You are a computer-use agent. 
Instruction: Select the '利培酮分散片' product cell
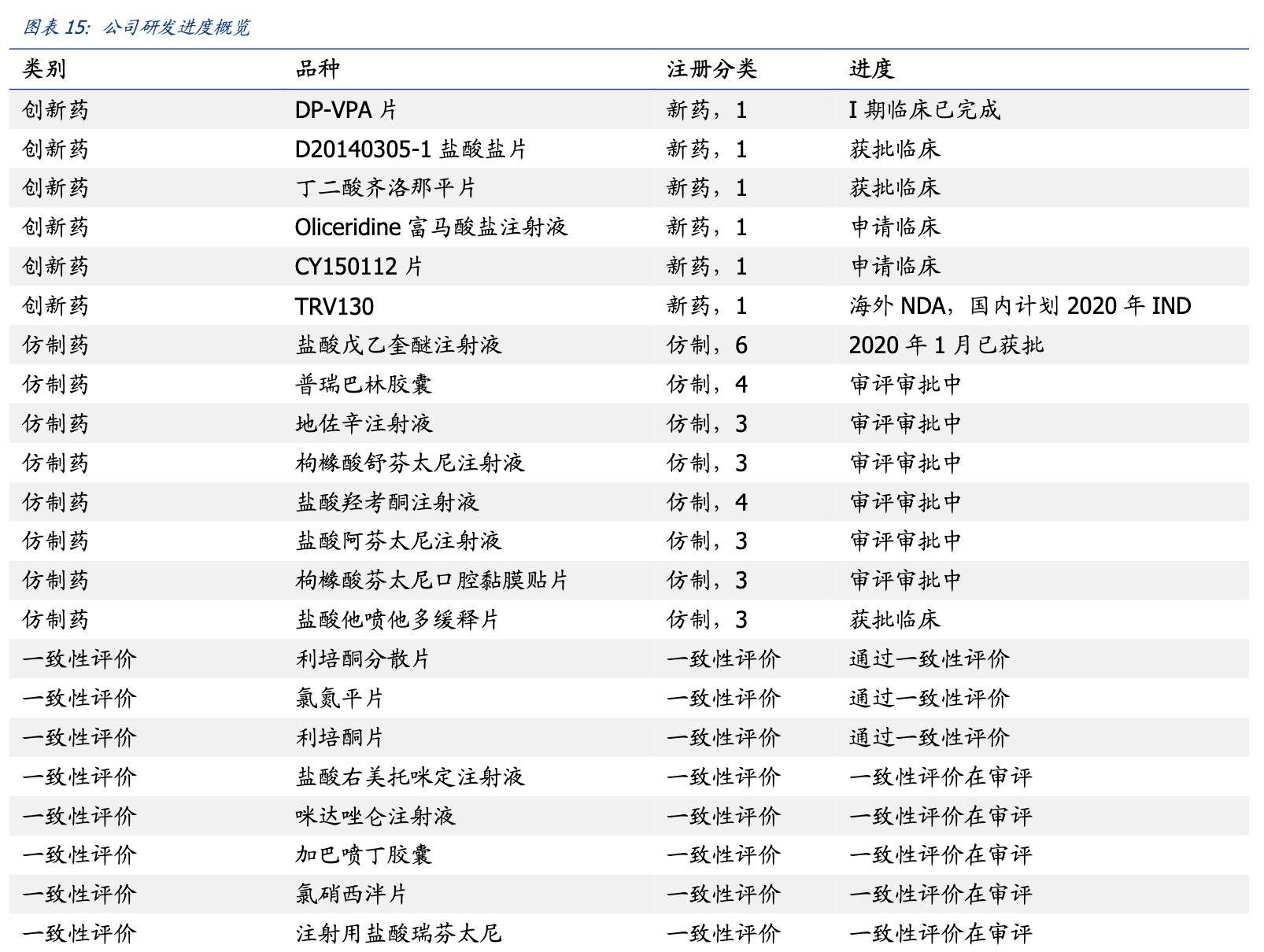(363, 659)
